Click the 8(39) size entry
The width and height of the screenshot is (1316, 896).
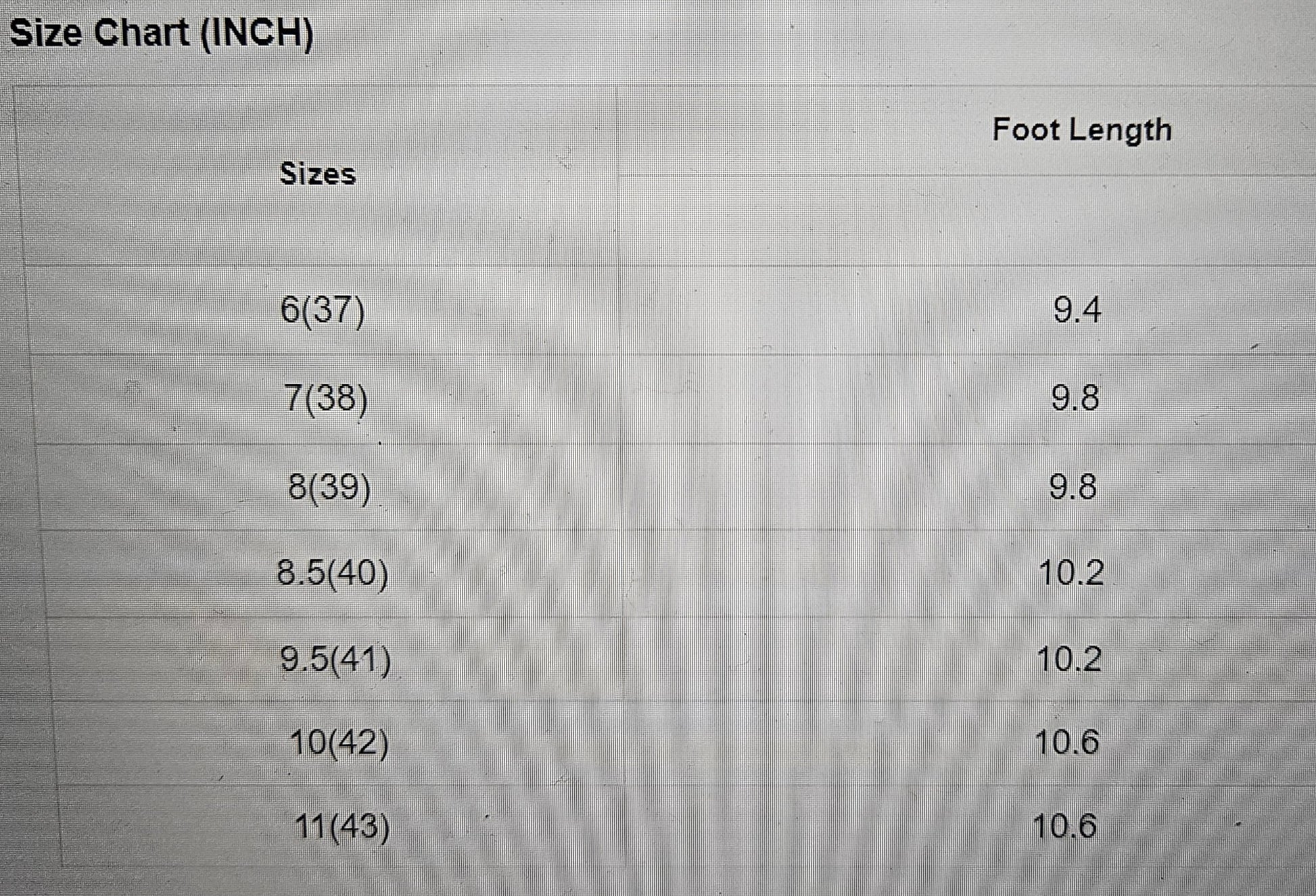click(x=329, y=487)
